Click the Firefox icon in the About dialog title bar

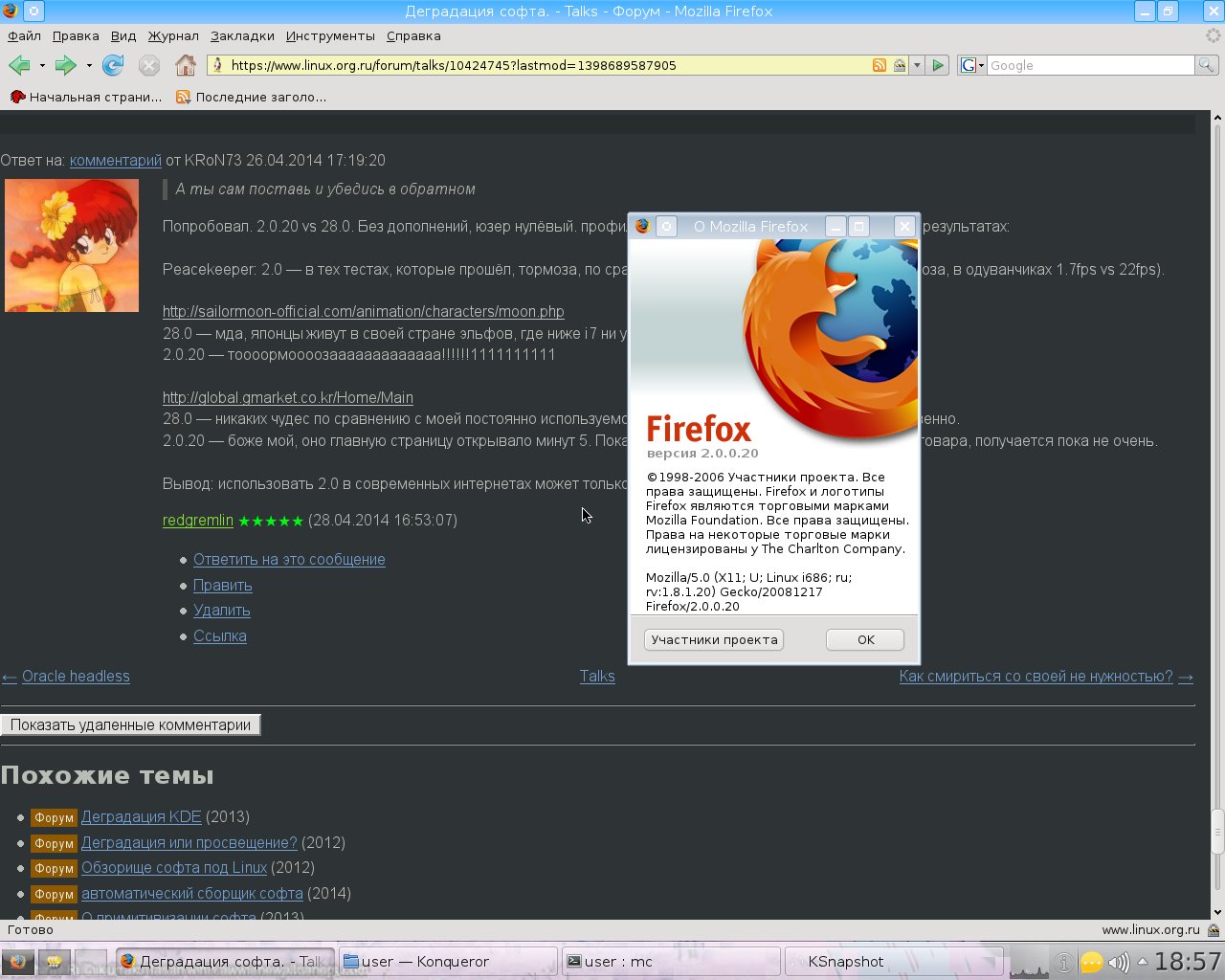[642, 226]
